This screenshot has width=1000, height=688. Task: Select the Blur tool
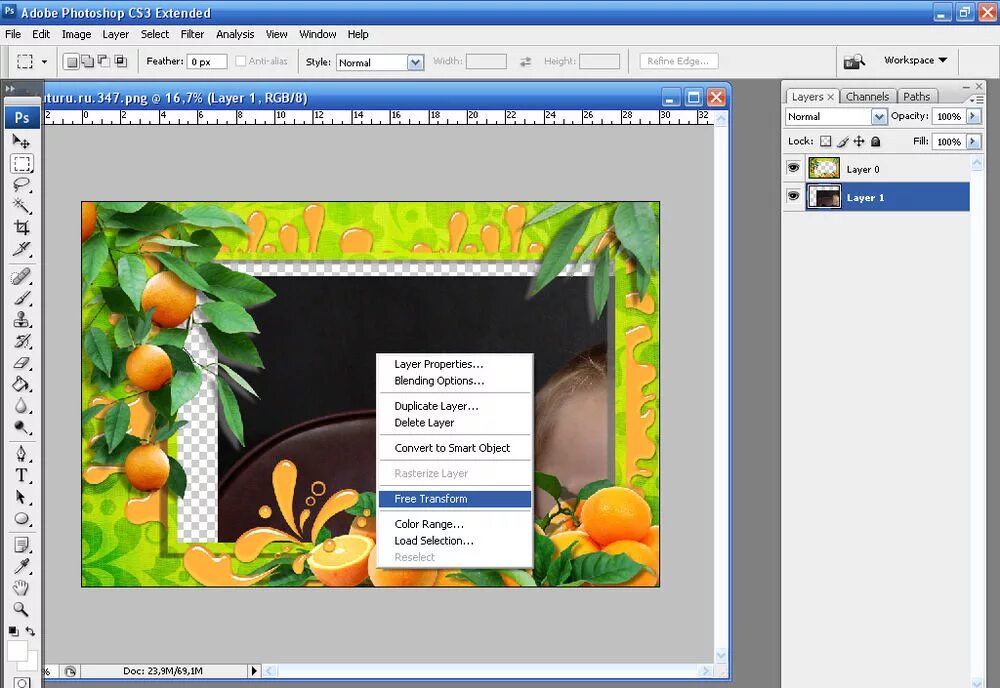click(x=21, y=406)
